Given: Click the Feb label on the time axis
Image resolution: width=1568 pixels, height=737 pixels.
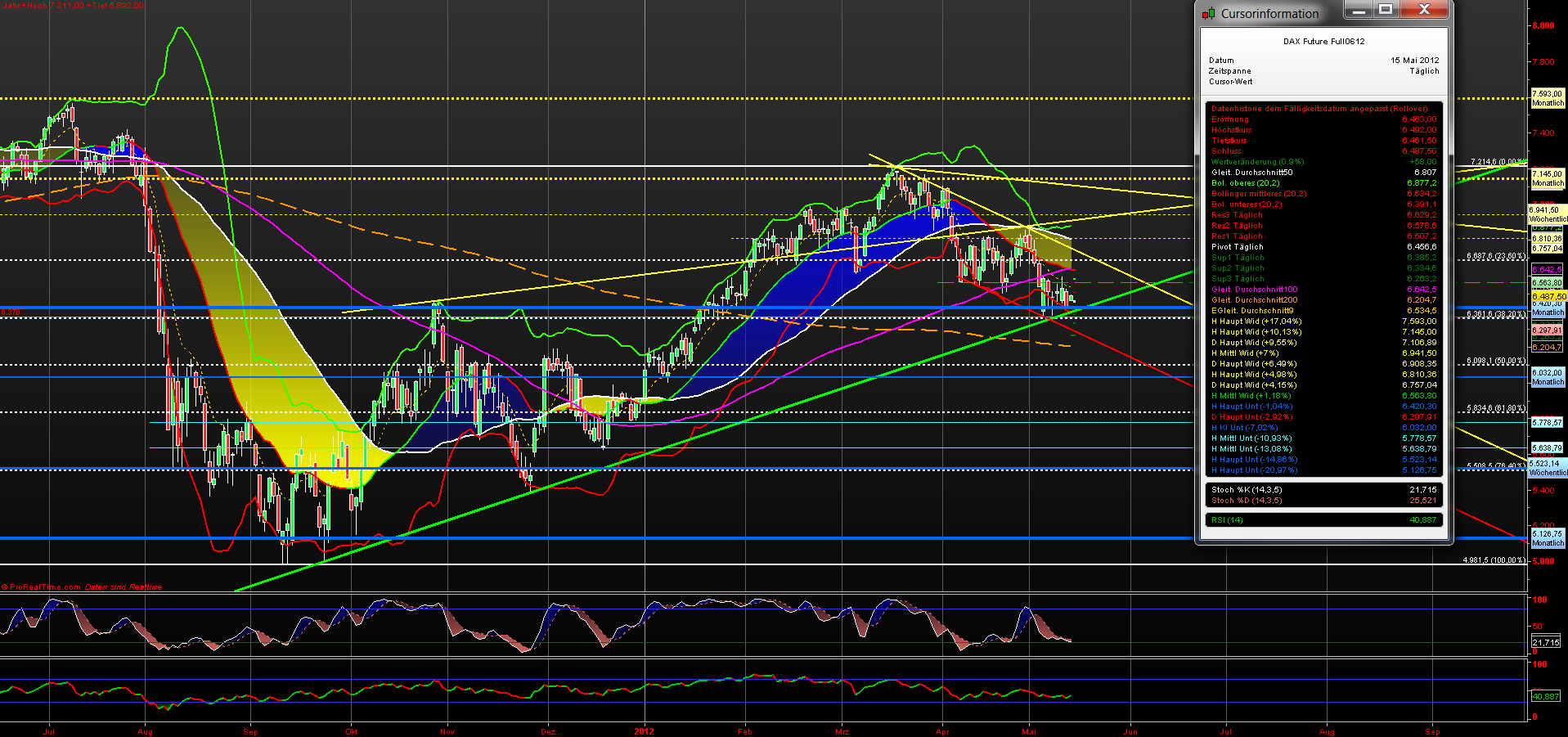Looking at the screenshot, I should click(x=744, y=732).
